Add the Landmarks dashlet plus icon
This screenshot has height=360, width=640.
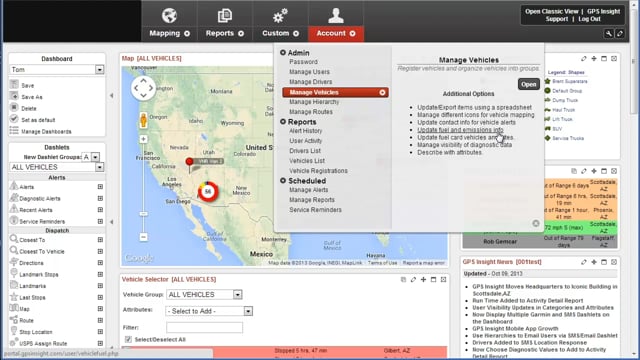click(100, 286)
